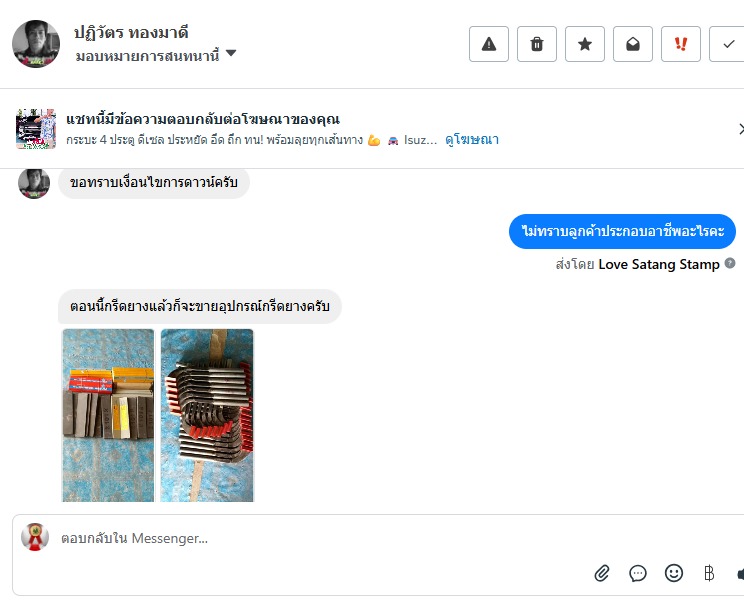Open the second photo of tapping knives
The width and height of the screenshot is (744, 606).
(207, 415)
